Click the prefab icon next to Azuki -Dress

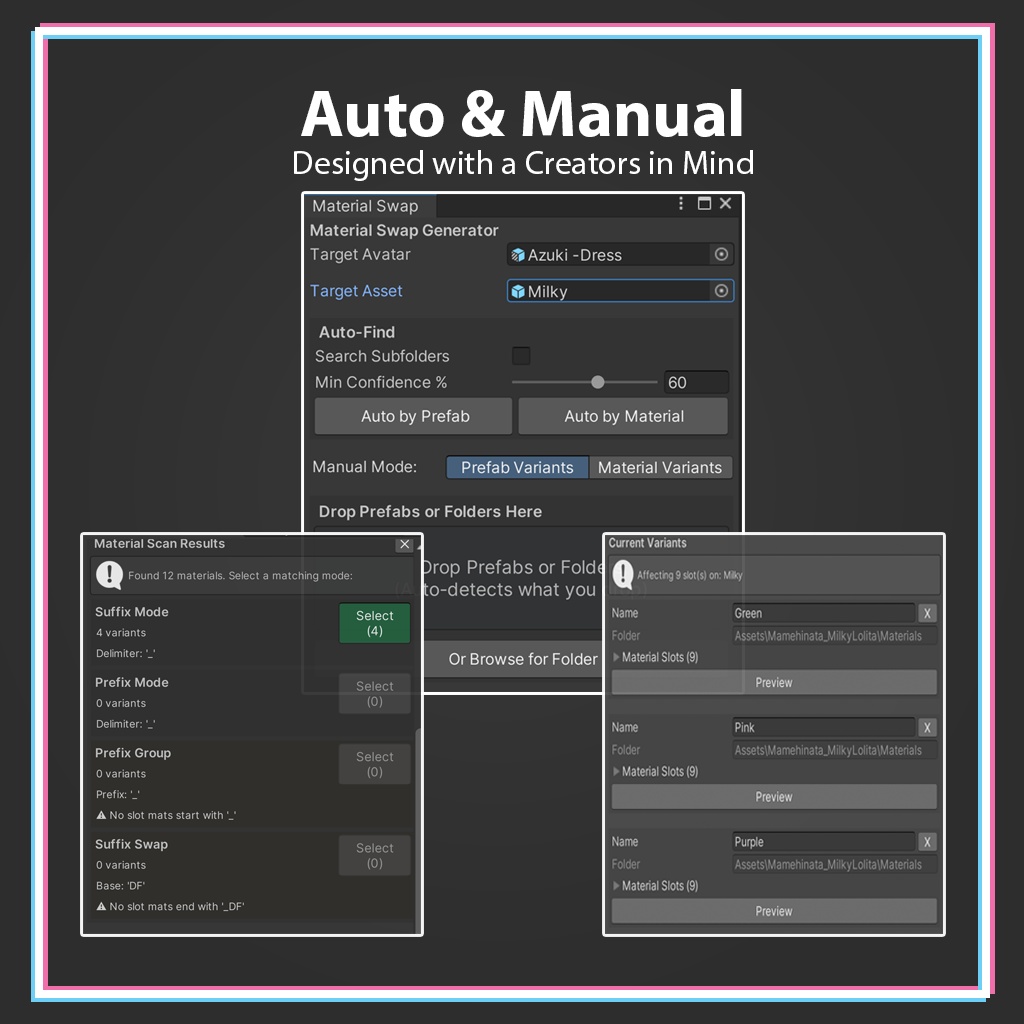[519, 254]
